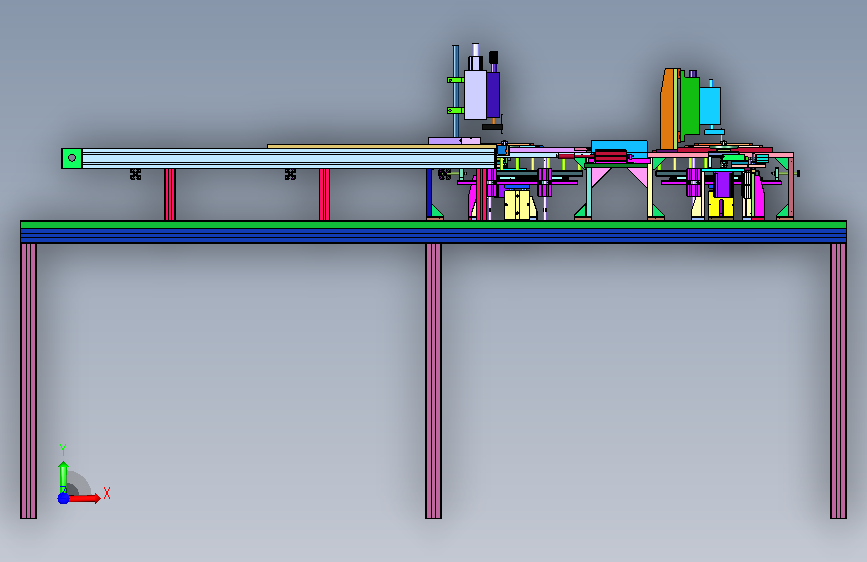The height and width of the screenshot is (562, 867).
Task: Select the green table top surface
Action: 434,225
